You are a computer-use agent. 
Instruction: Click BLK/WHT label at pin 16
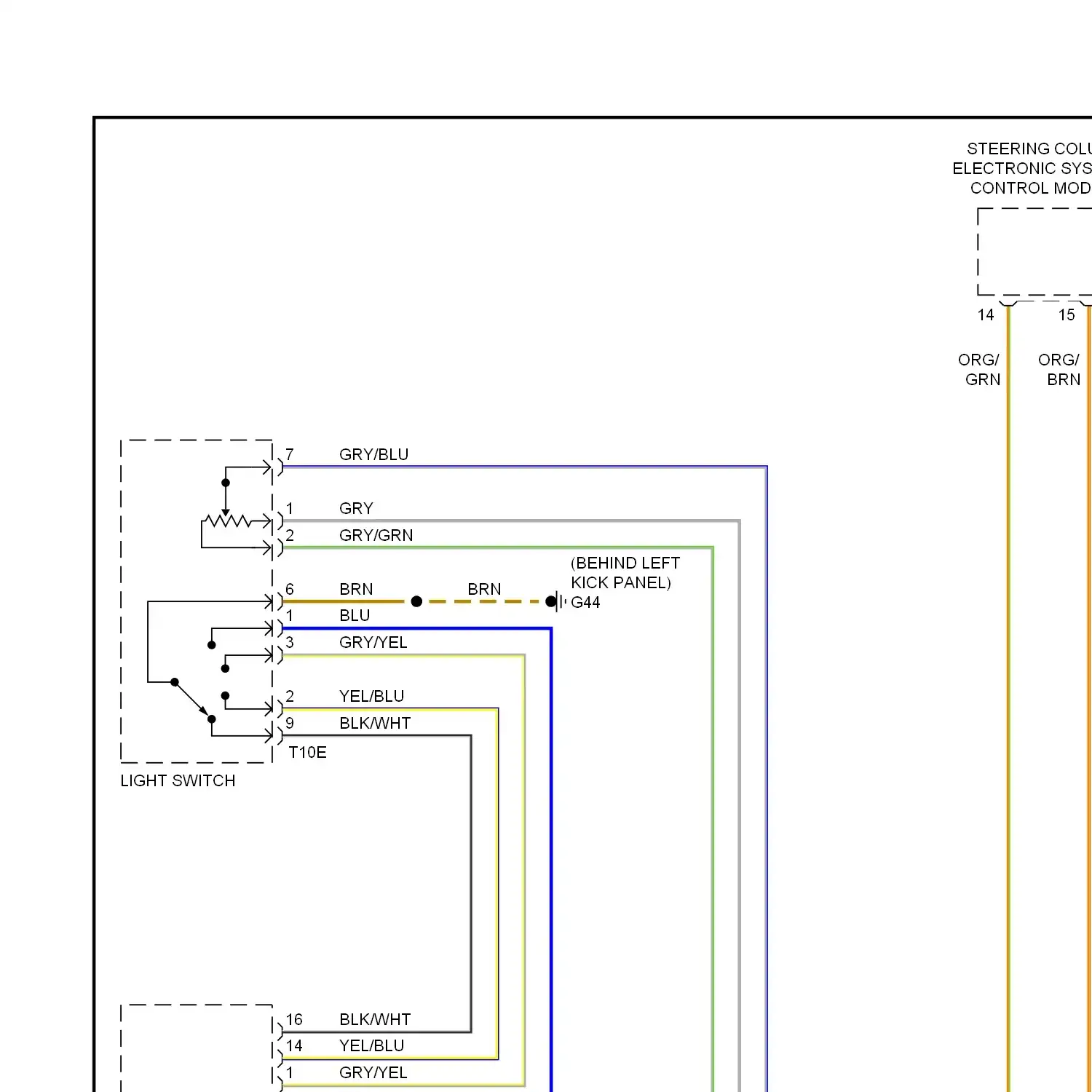tap(375, 1019)
